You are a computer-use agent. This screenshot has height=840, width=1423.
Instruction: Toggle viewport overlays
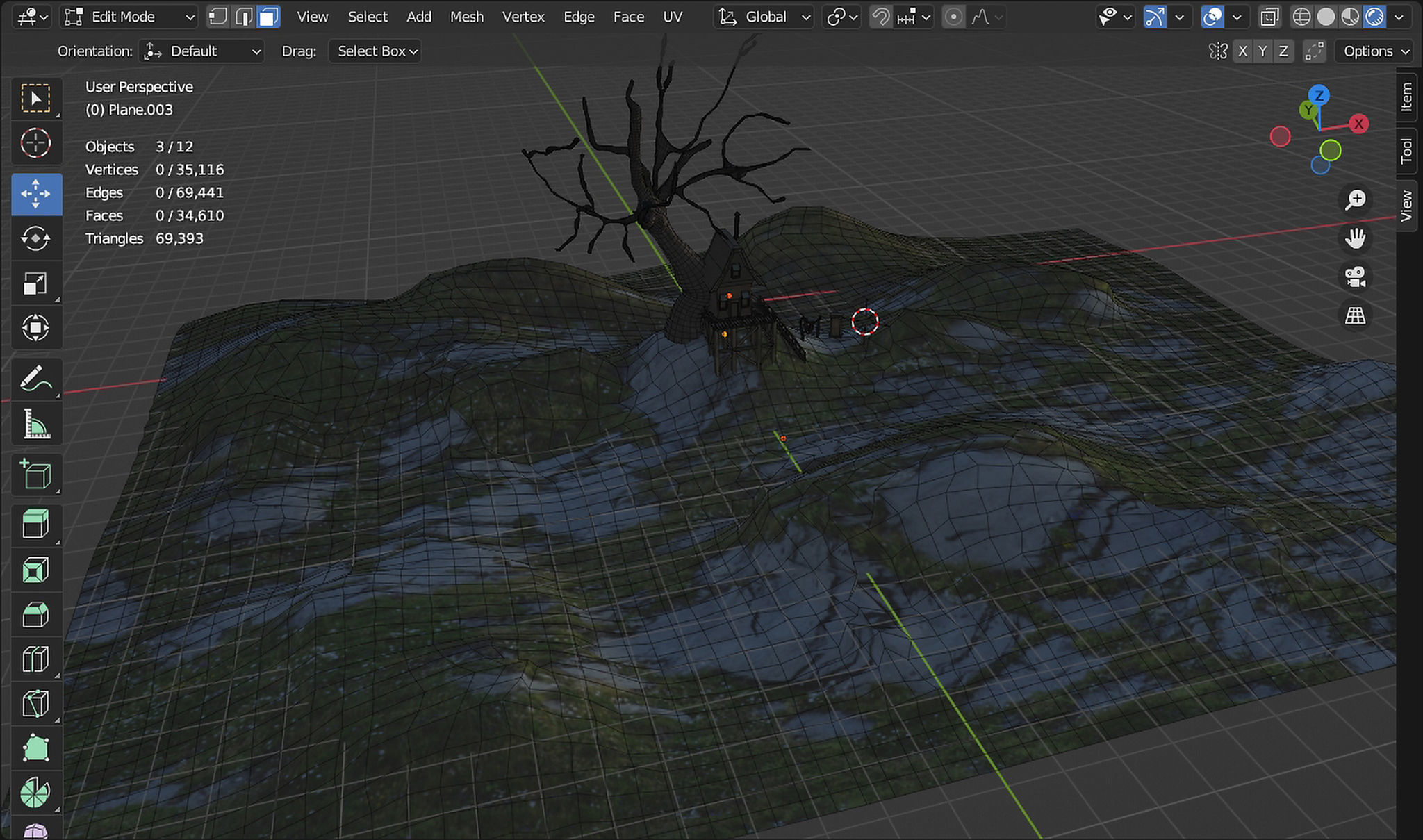pyautogui.click(x=1212, y=17)
